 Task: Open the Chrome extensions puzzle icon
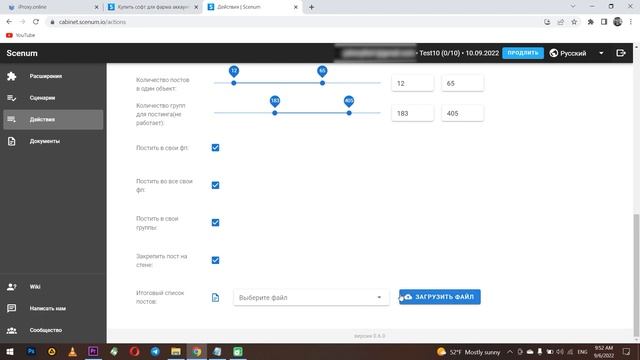pyautogui.click(x=590, y=22)
